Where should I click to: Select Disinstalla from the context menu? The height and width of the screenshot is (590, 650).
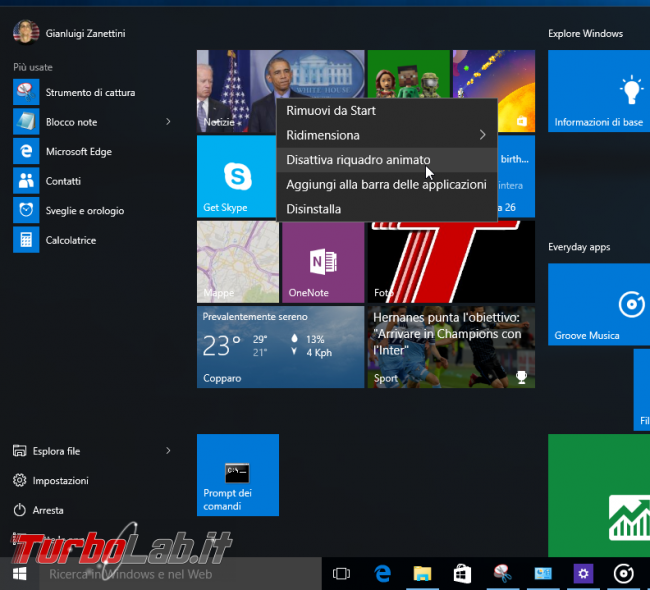coord(387,209)
